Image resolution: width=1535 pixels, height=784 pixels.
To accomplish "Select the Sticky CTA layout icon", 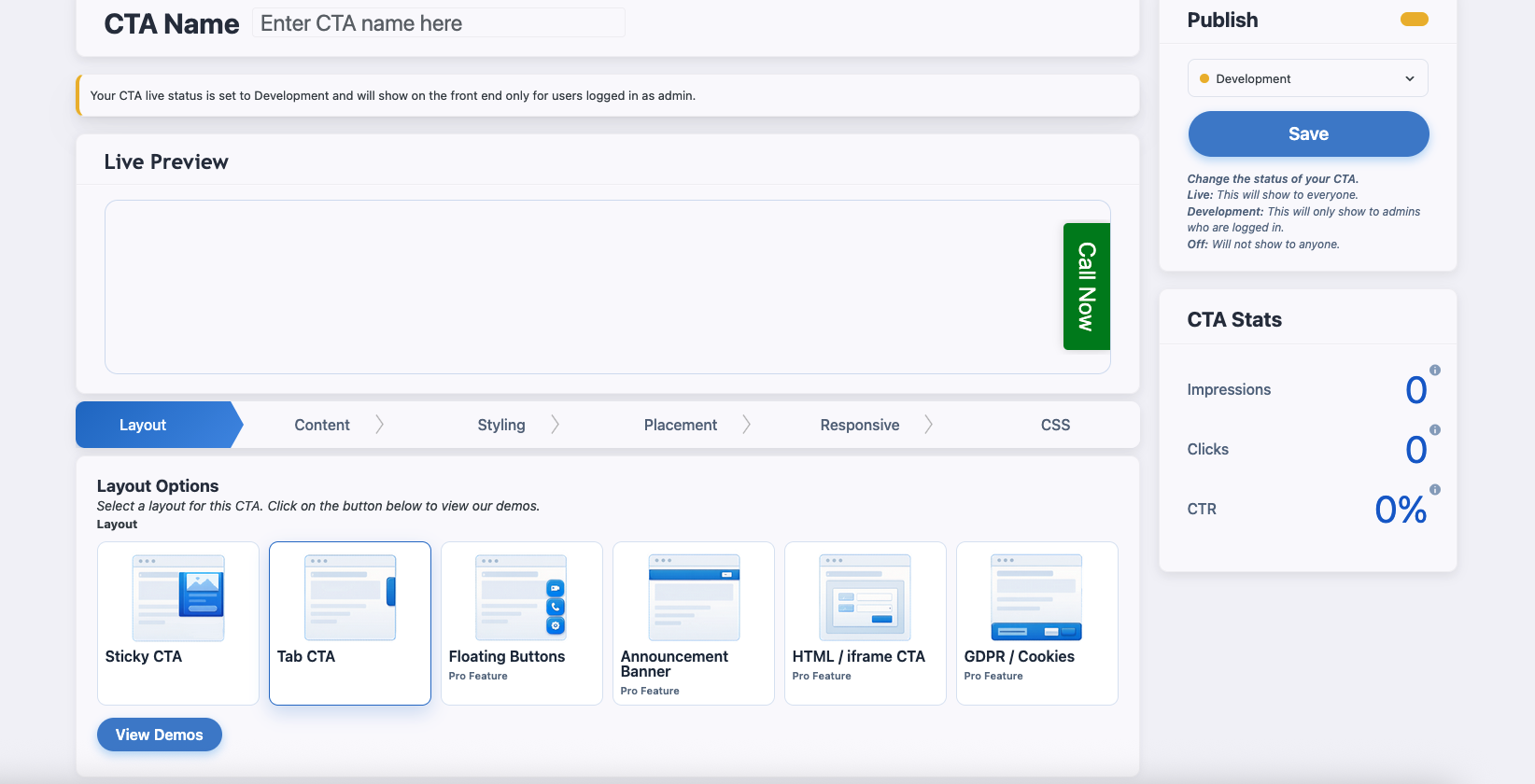I will tap(177, 597).
